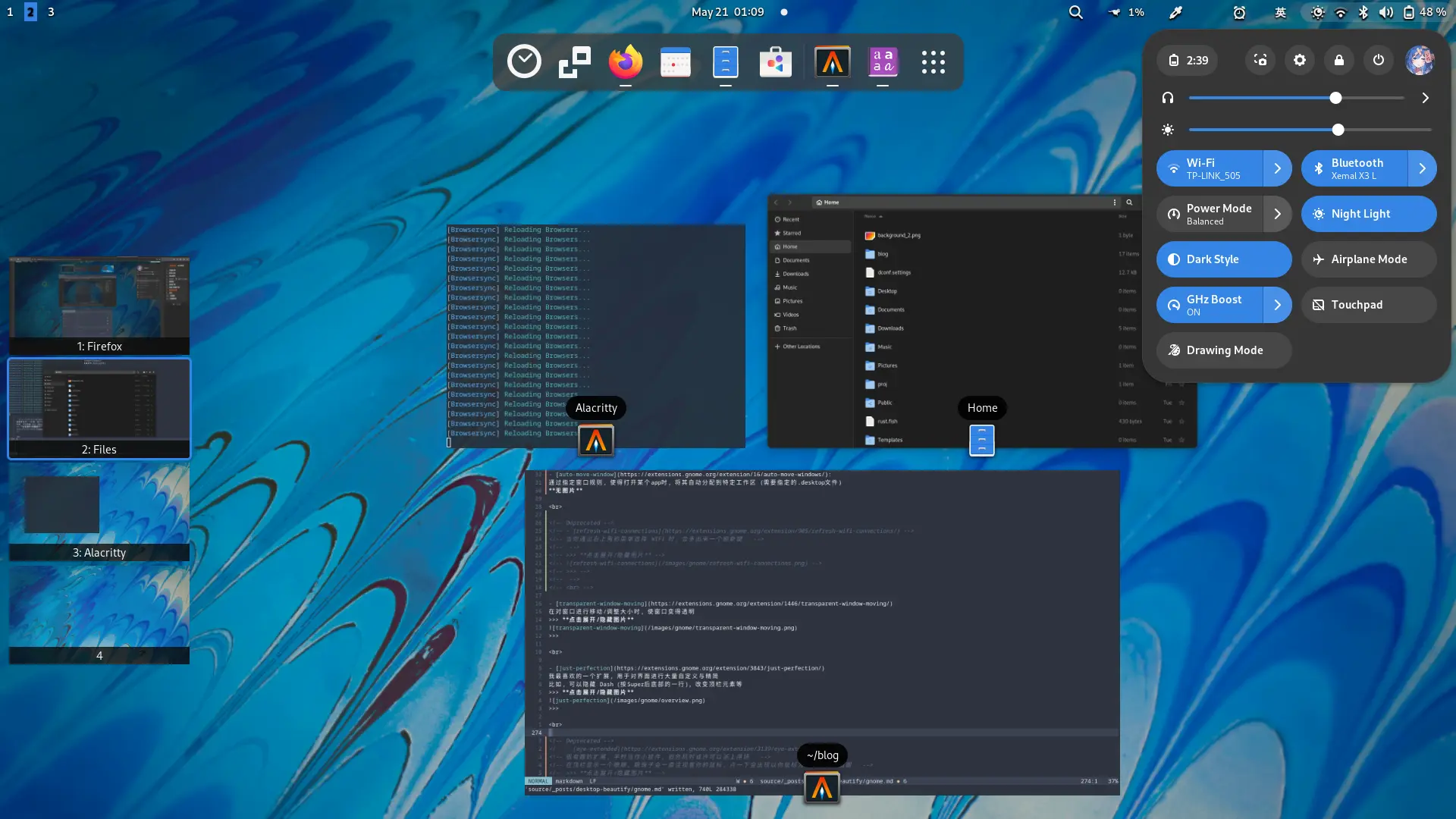
Task: Lock the screen from quick settings
Action: (x=1339, y=60)
